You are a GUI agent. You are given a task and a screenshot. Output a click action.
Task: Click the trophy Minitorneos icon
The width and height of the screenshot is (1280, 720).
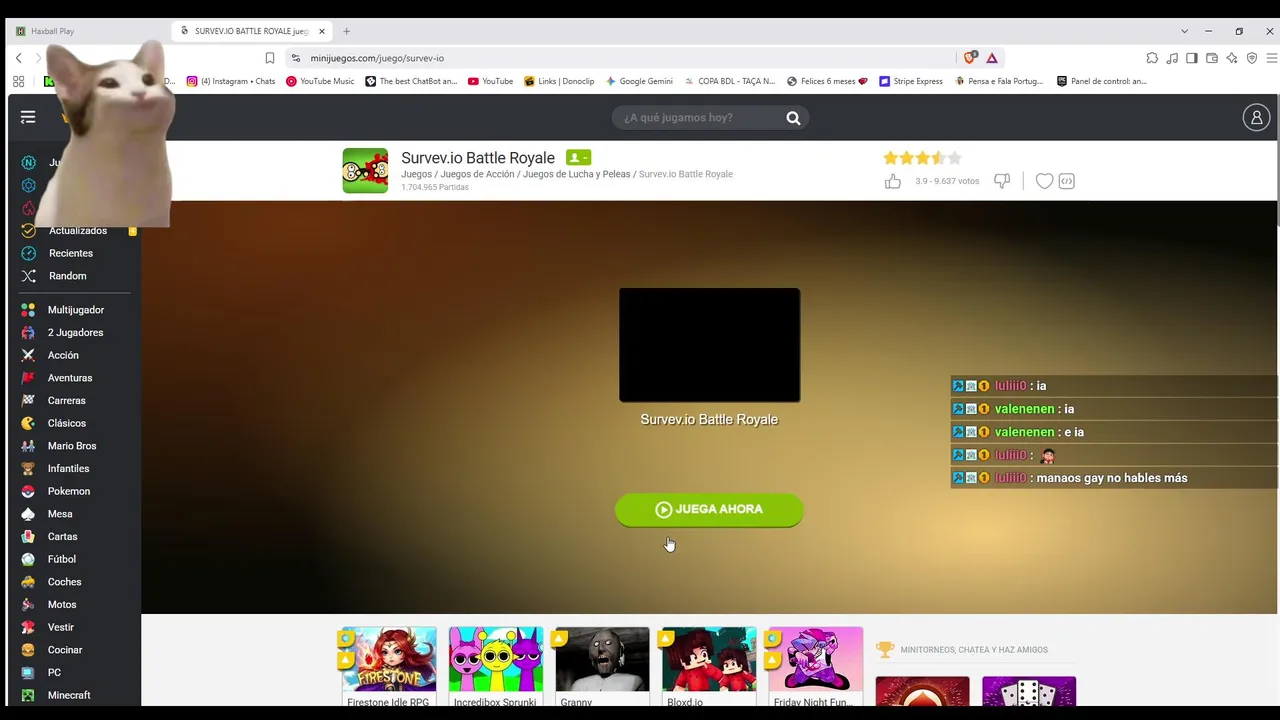tap(885, 650)
